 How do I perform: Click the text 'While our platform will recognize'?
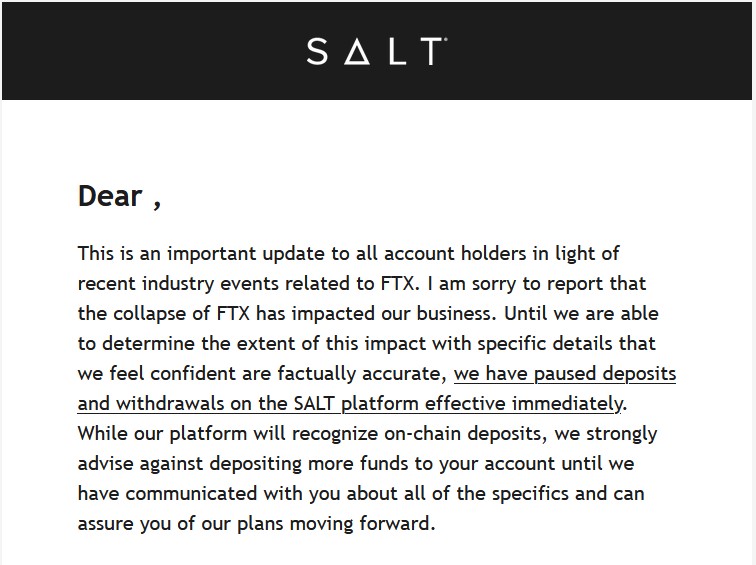pos(228,433)
